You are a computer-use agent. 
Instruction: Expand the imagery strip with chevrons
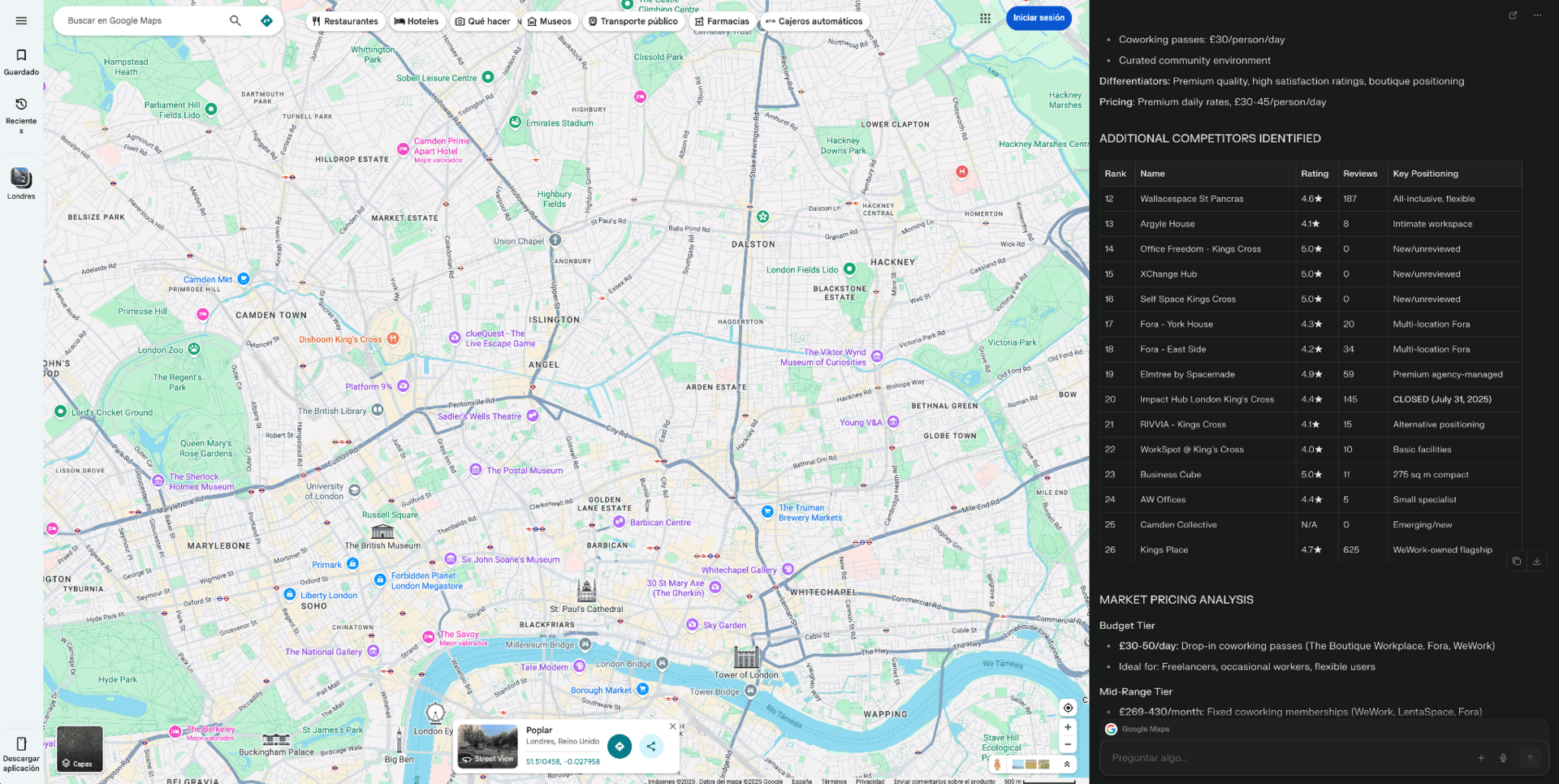click(x=1067, y=765)
